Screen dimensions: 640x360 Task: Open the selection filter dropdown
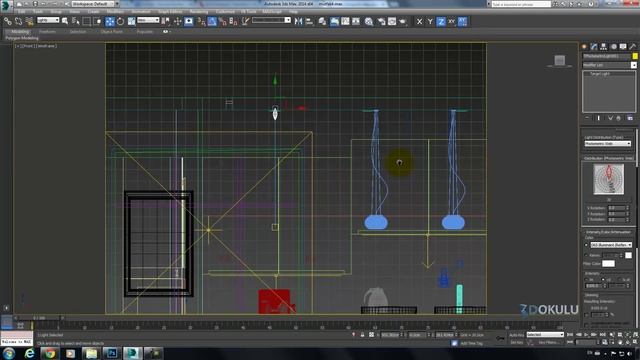click(48, 20)
